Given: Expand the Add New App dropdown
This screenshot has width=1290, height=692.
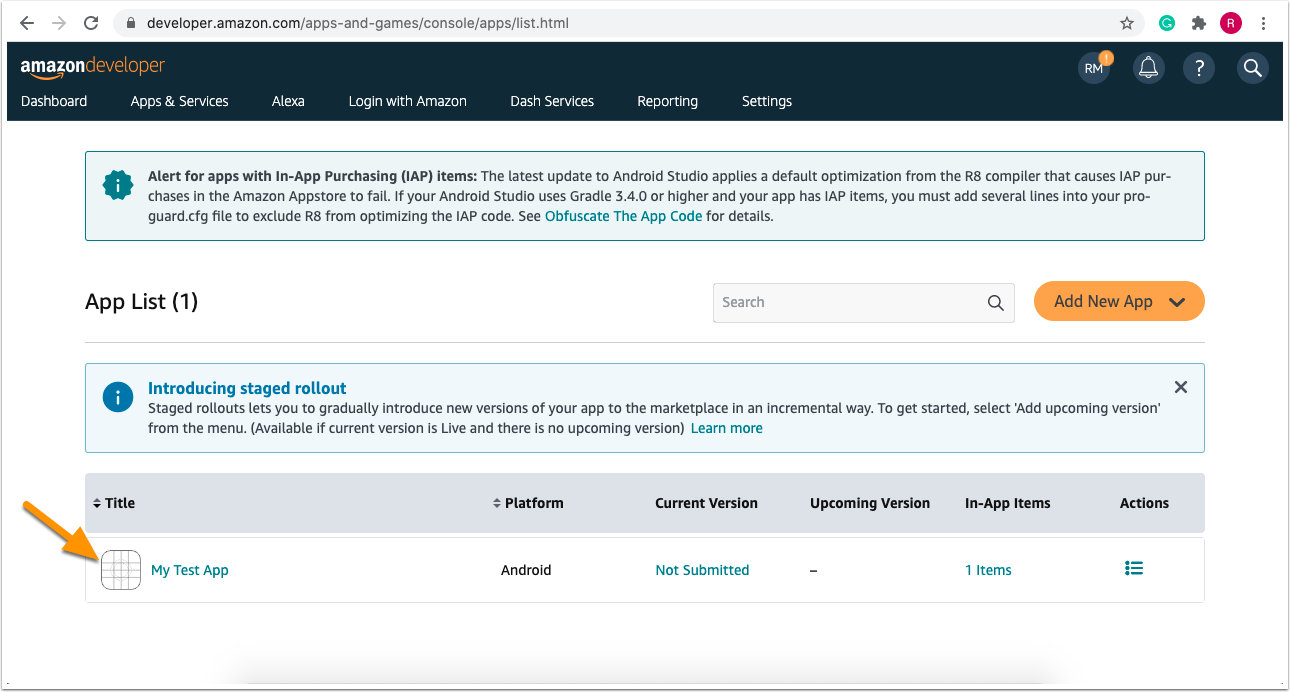Looking at the screenshot, I should pos(1119,301).
